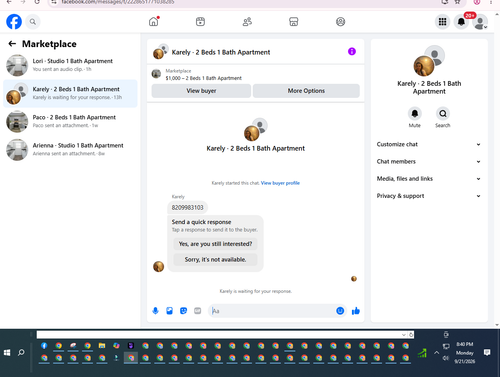Search in conversation using Search icon
The height and width of the screenshot is (377, 500).
pyautogui.click(x=443, y=114)
